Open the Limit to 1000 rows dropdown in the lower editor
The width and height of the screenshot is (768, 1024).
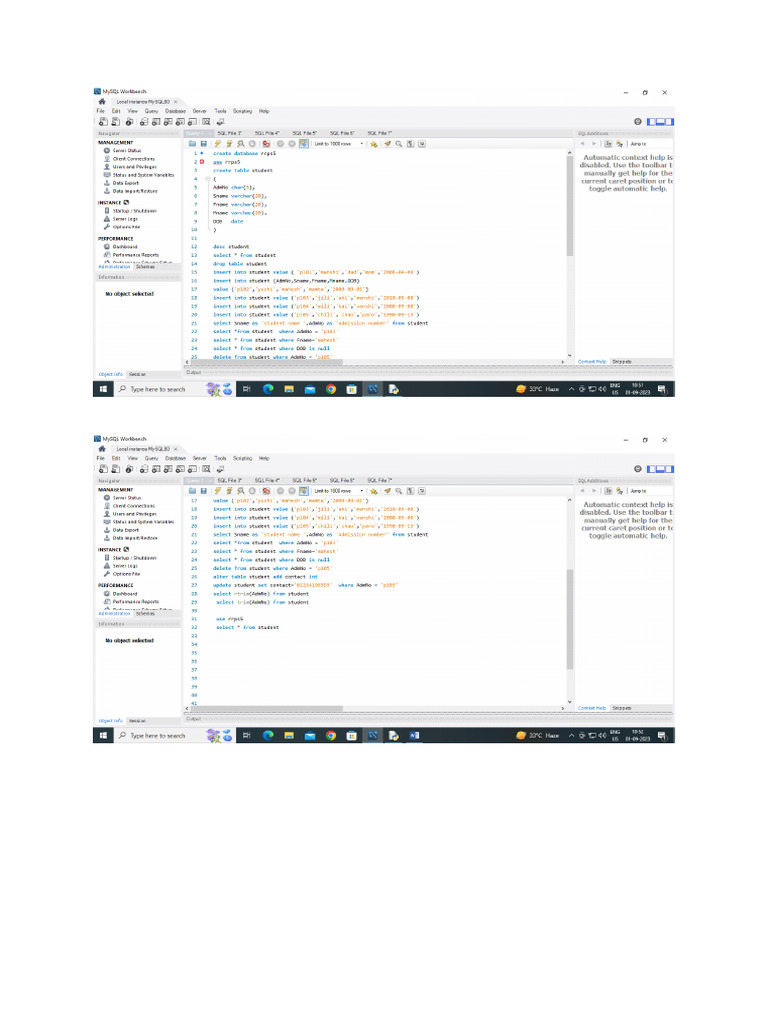[x=338, y=490]
